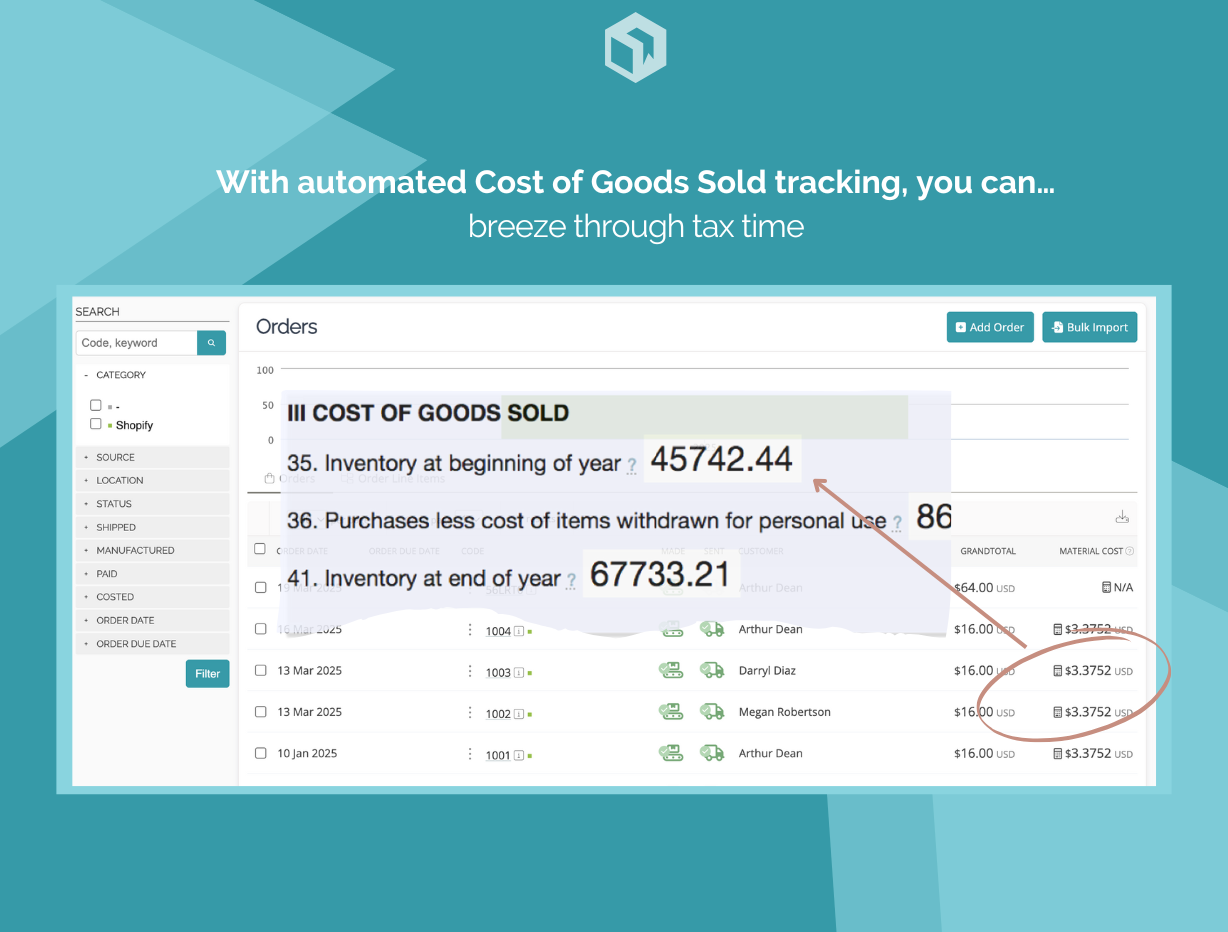This screenshot has height=932, width=1228.
Task: Click calculator icon in the 10 Jan 2025 row
Action: (1058, 754)
